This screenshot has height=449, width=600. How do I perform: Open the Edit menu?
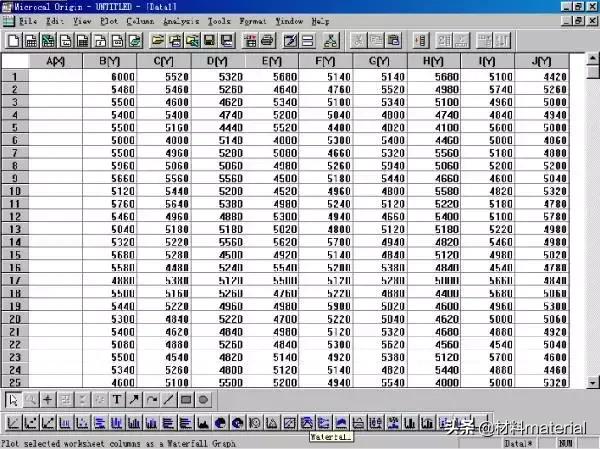click(55, 21)
